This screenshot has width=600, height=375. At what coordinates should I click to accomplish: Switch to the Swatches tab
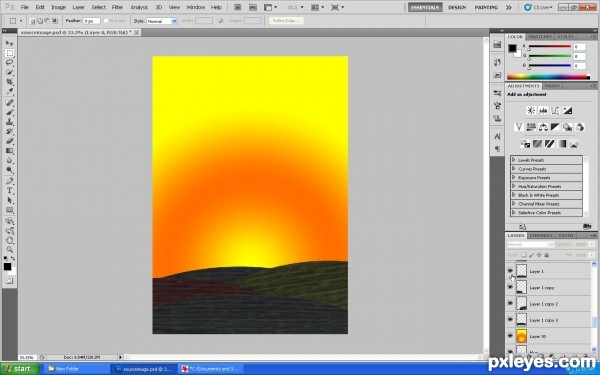click(540, 37)
